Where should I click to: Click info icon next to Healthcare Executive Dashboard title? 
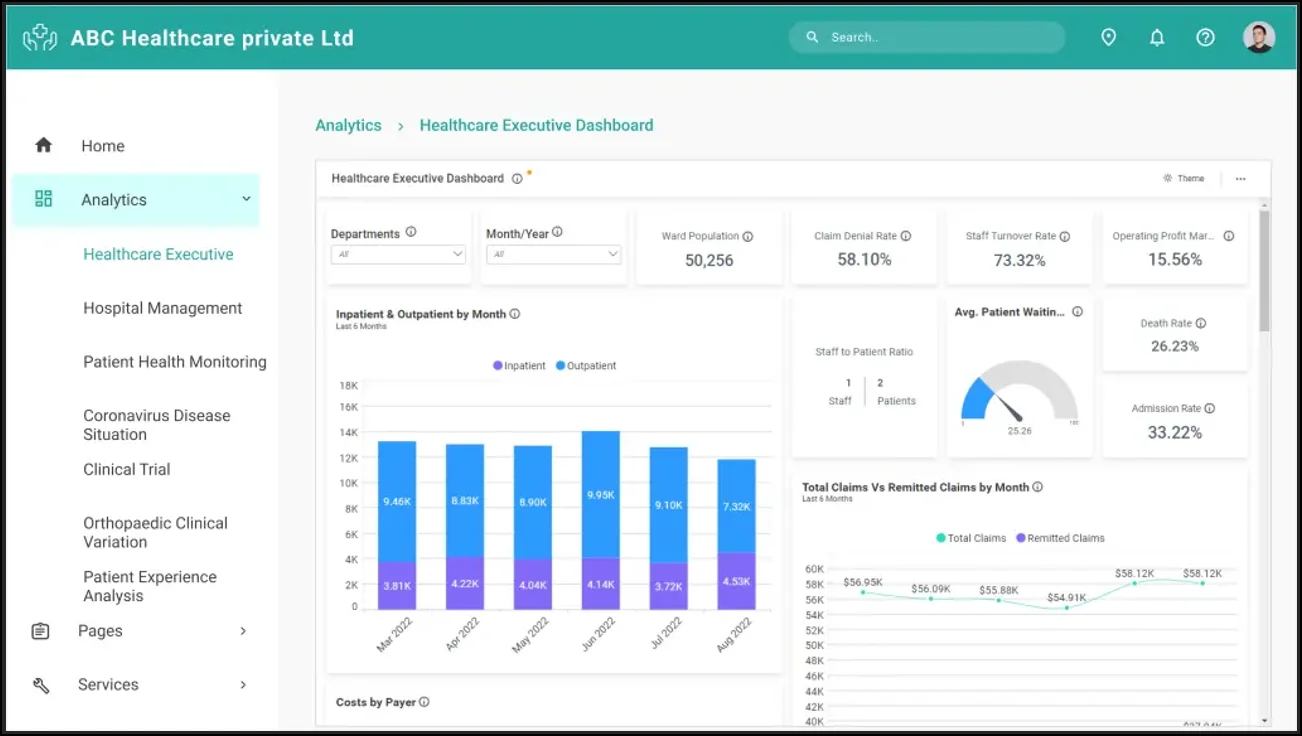point(517,179)
